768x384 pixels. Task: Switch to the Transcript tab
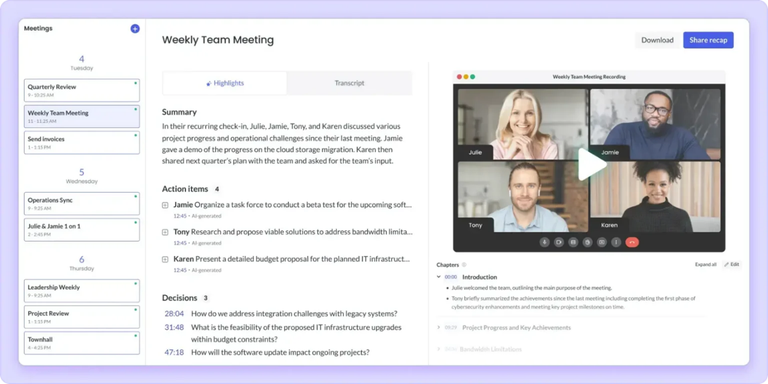coord(349,83)
